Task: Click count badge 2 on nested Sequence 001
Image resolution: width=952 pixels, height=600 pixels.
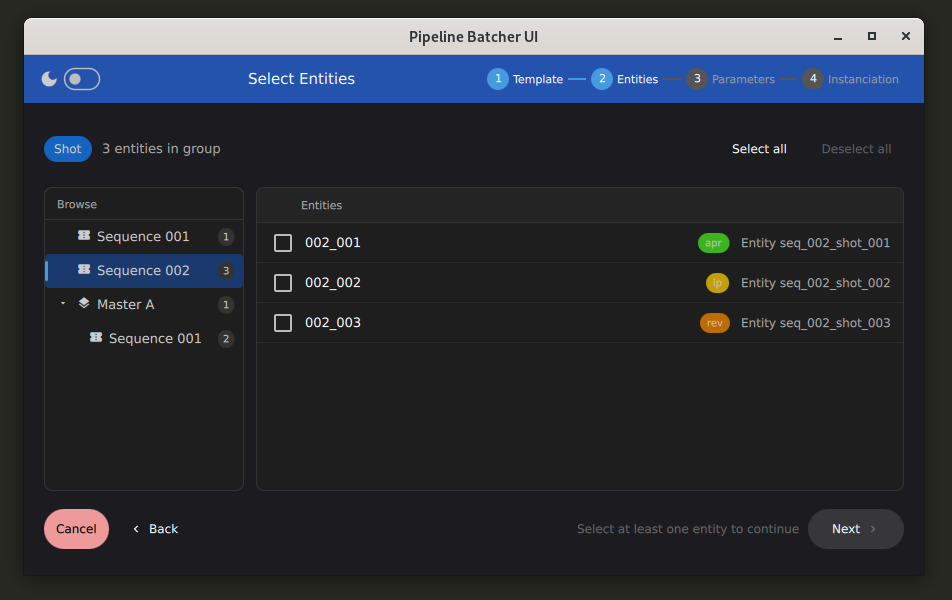Action: click(x=226, y=339)
